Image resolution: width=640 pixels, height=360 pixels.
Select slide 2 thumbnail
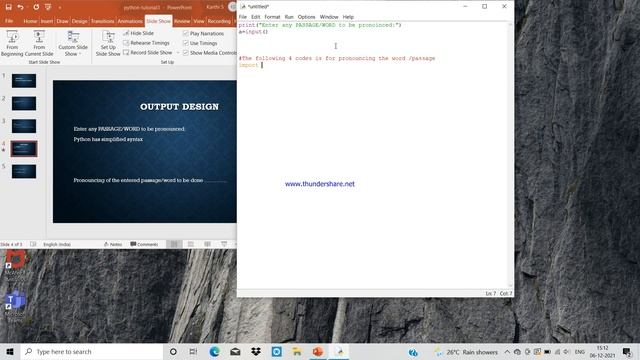click(x=24, y=103)
